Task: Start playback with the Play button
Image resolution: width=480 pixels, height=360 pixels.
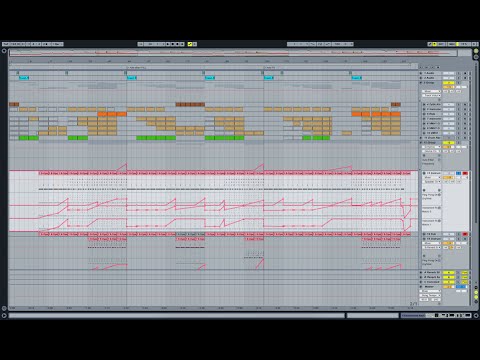Action: point(168,44)
